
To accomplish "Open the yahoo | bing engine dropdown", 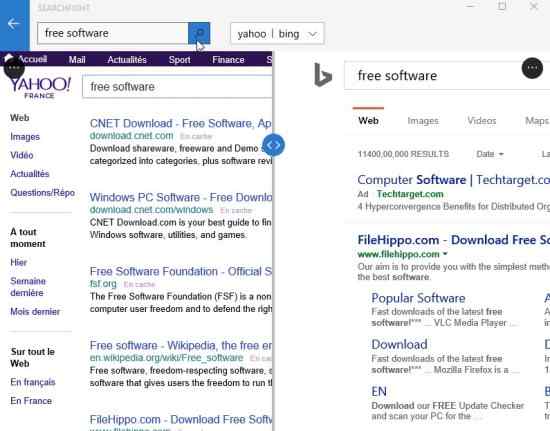I will click(277, 34).
